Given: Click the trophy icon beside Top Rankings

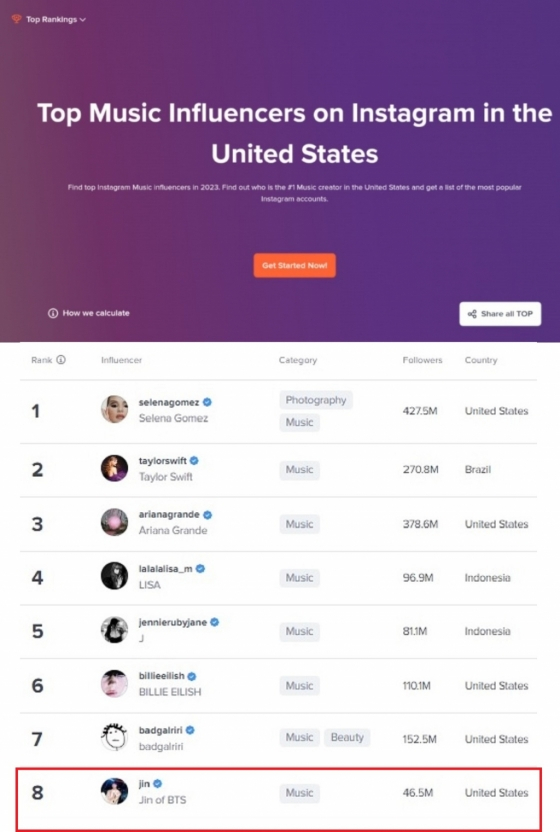Looking at the screenshot, I should [x=16, y=19].
